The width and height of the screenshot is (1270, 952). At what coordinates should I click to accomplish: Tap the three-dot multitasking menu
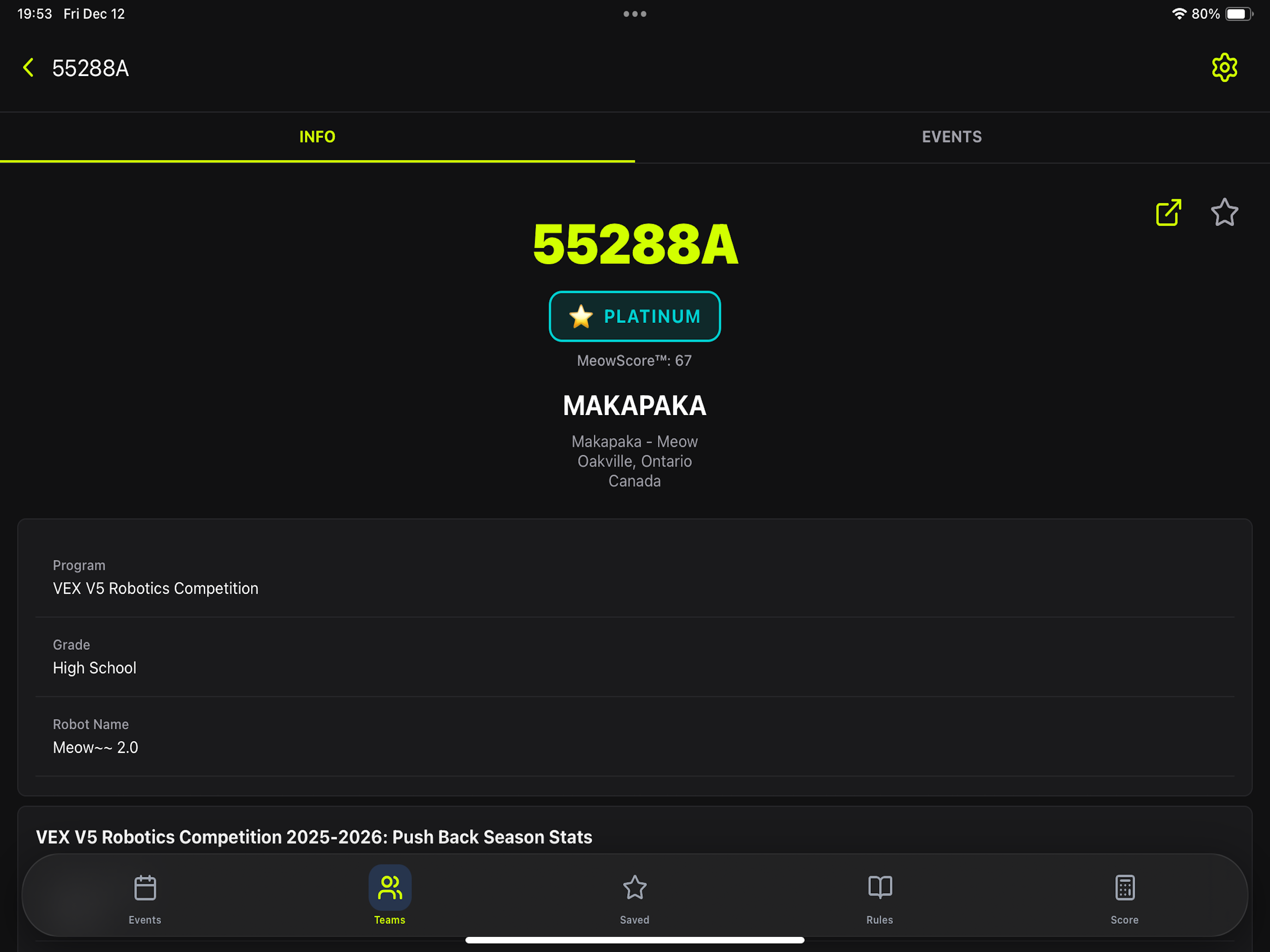point(635,14)
